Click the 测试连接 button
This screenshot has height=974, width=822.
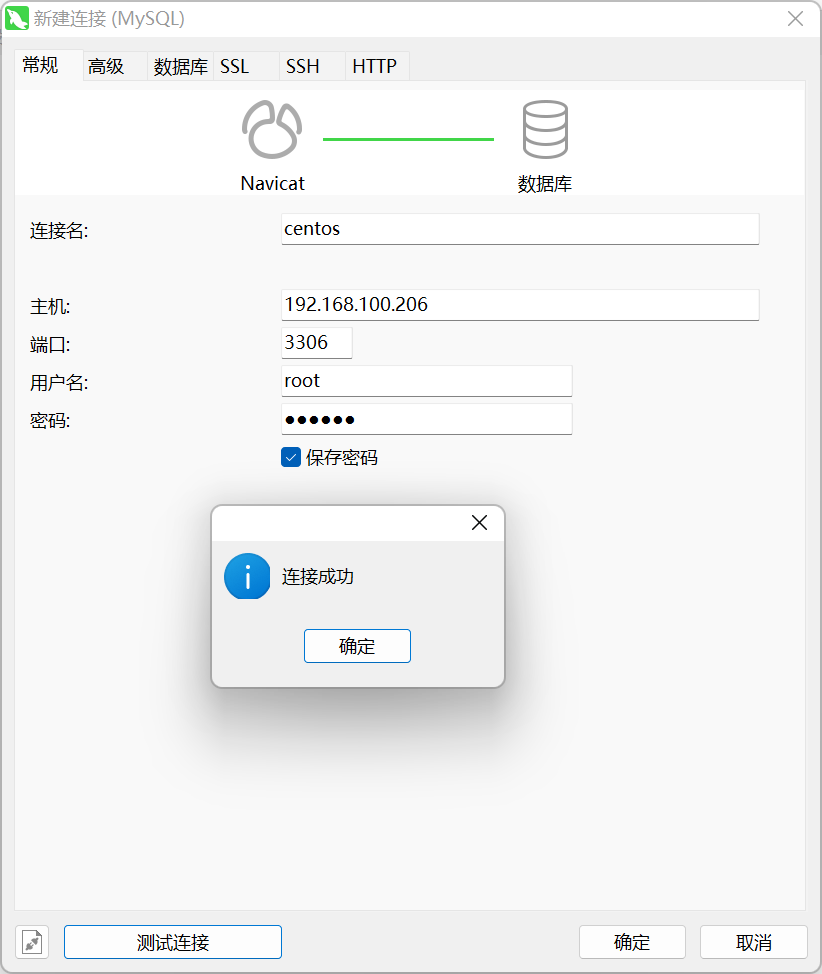tap(173, 942)
